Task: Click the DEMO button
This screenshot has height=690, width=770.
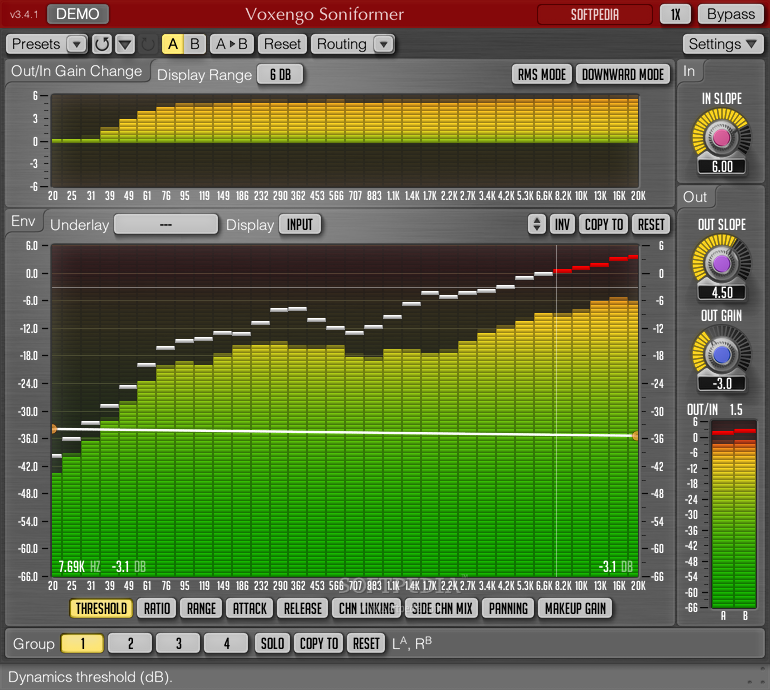Action: 78,14
